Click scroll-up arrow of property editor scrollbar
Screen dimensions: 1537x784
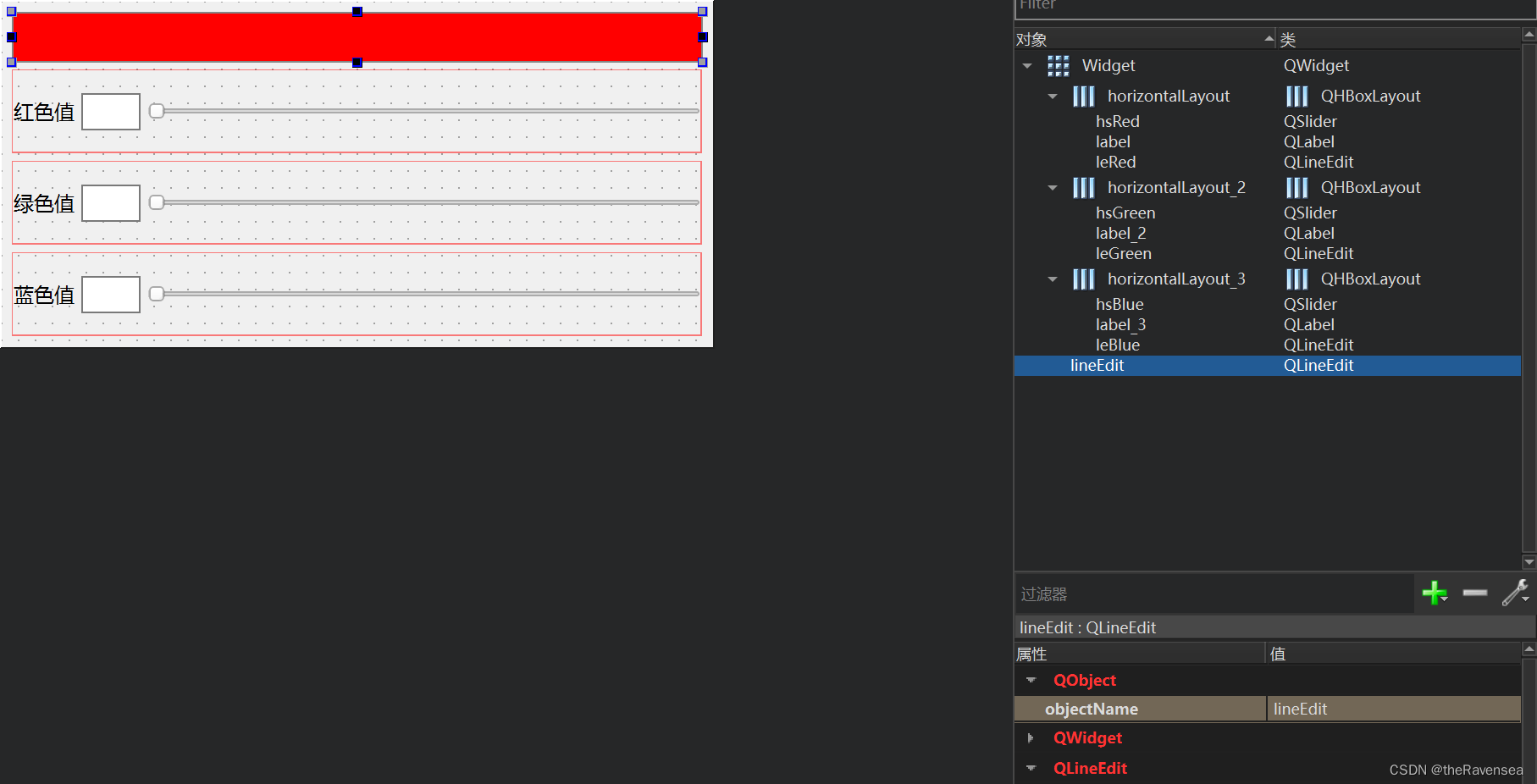tap(1529, 649)
